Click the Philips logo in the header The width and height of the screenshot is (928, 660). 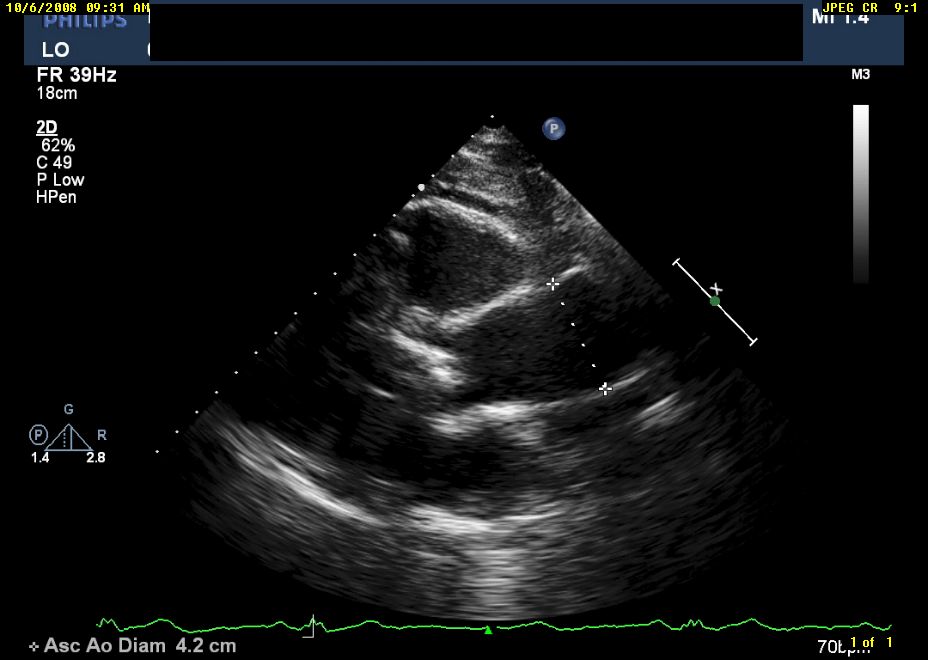click(x=85, y=21)
